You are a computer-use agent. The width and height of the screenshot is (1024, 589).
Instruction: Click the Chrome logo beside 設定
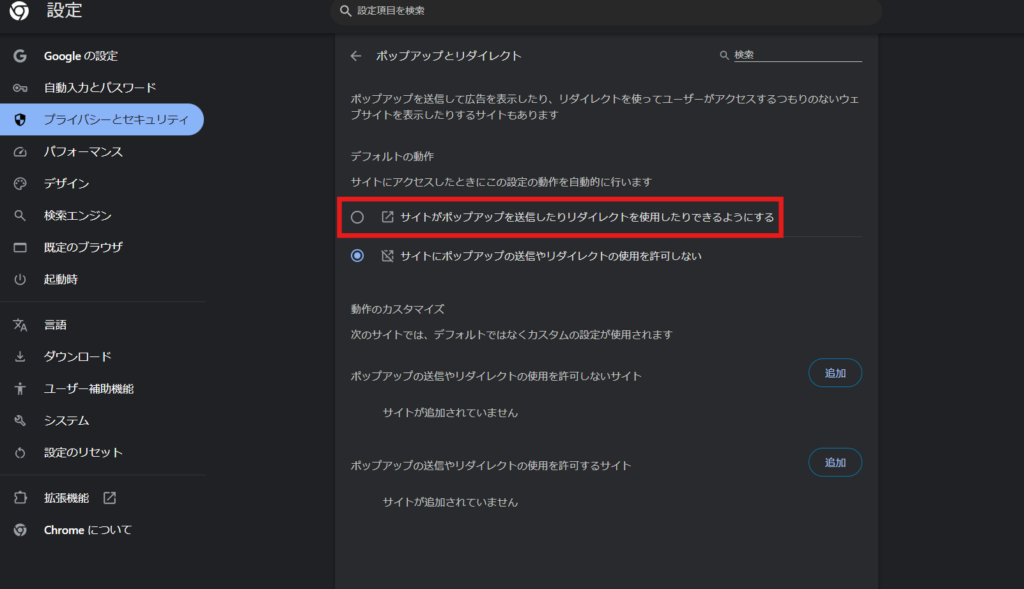[19, 10]
